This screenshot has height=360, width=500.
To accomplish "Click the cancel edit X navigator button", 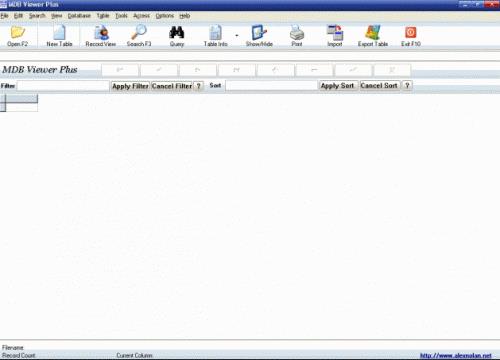I will [x=392, y=70].
